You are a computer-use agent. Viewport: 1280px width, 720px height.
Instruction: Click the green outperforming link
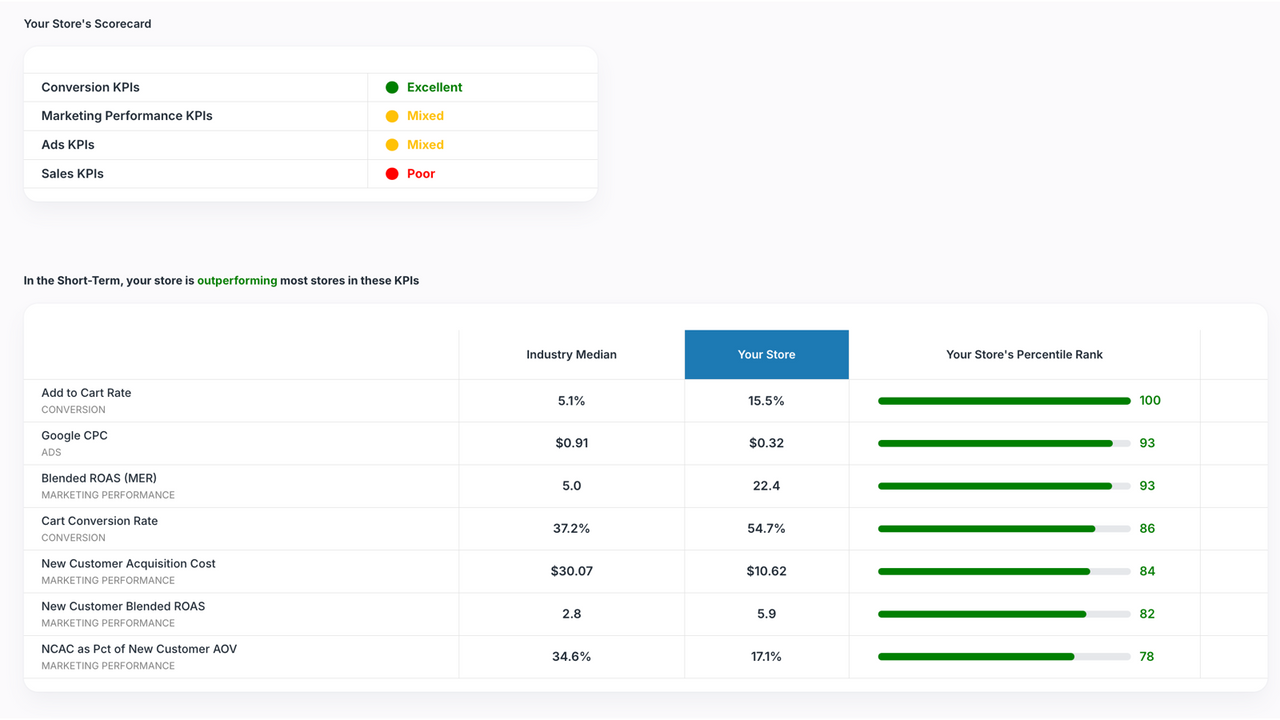237,280
